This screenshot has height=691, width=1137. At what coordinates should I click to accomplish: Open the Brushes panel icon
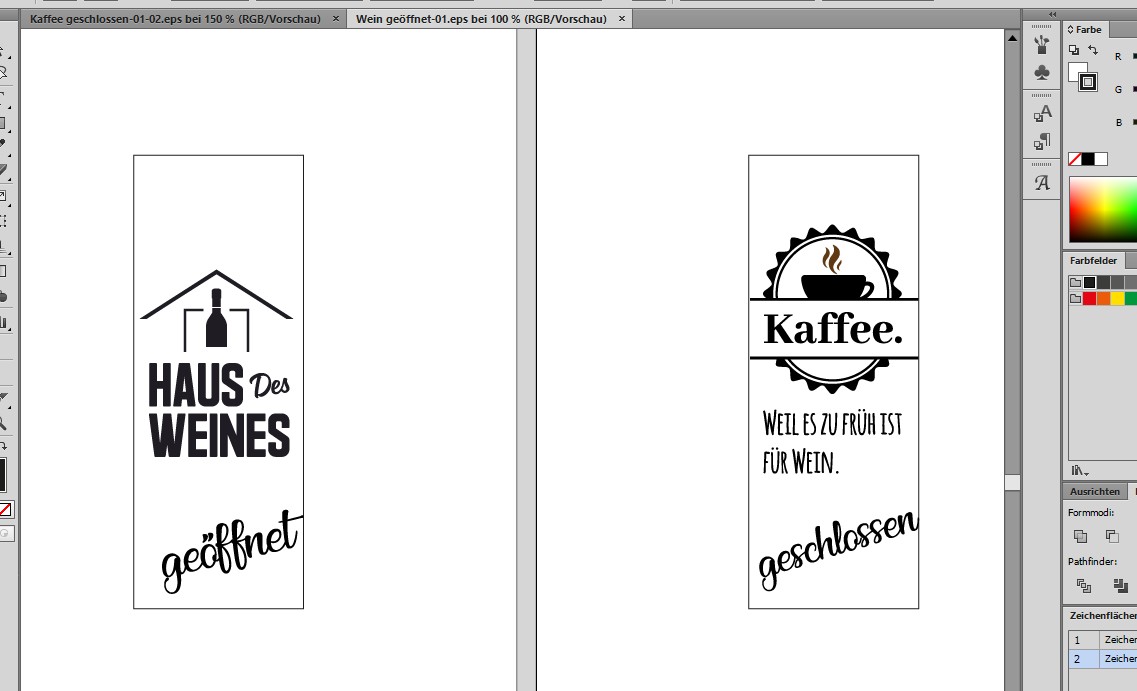(x=1042, y=44)
